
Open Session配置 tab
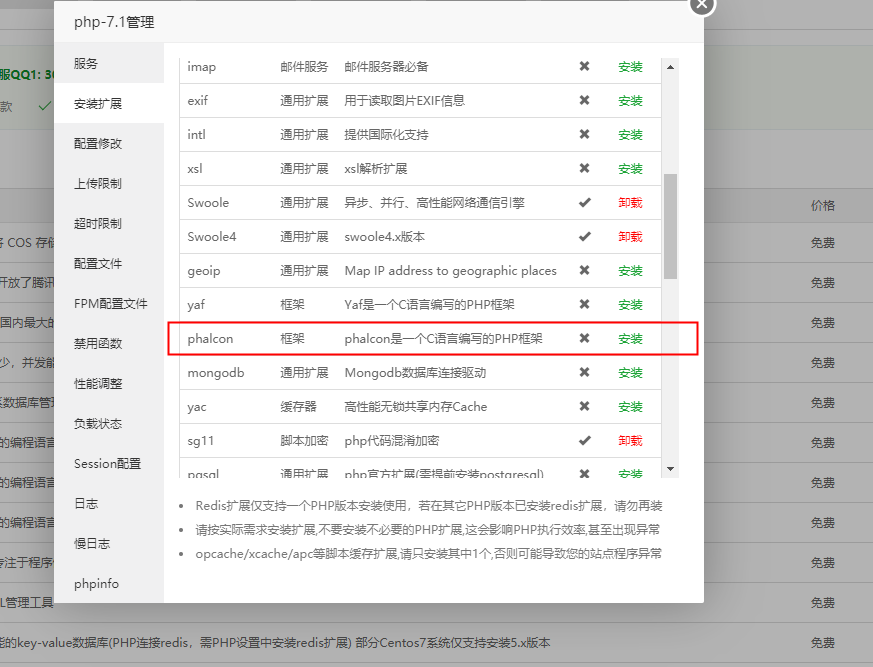click(109, 464)
